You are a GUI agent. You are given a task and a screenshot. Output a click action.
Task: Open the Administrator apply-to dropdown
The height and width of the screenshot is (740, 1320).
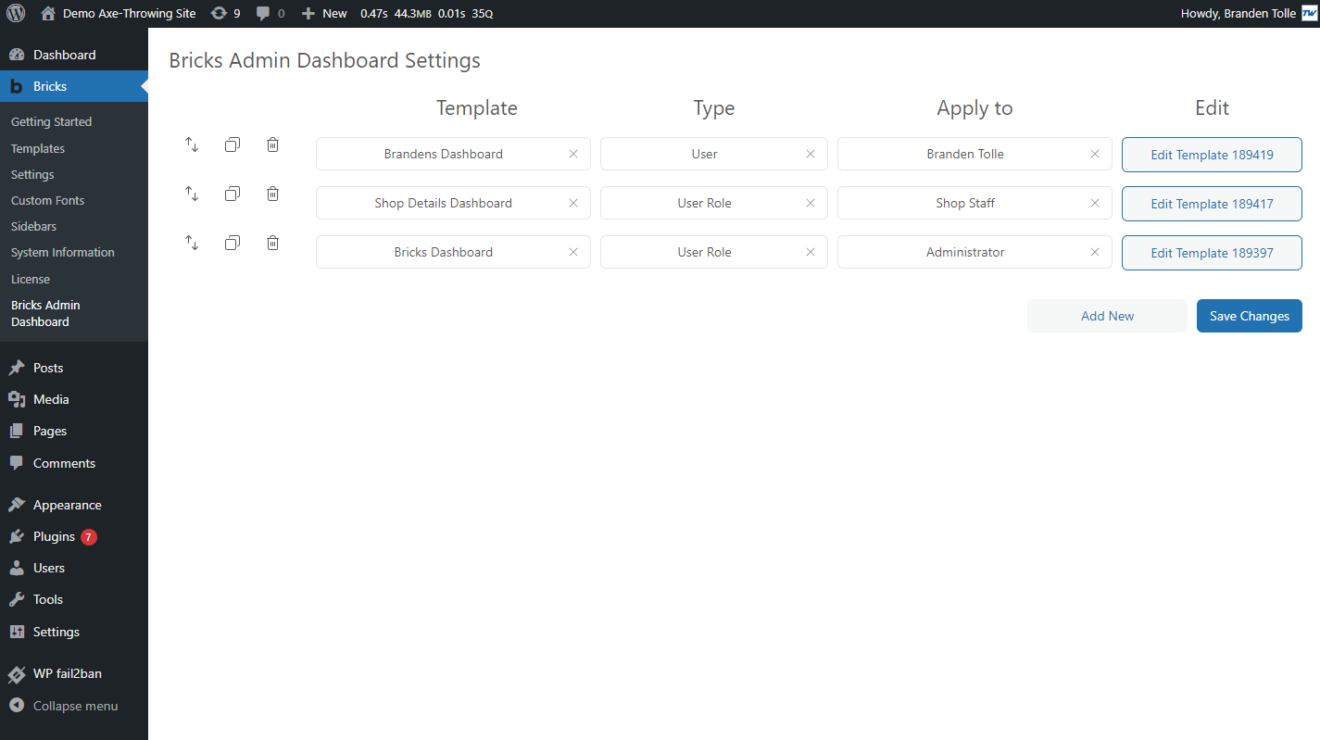pyautogui.click(x=965, y=252)
